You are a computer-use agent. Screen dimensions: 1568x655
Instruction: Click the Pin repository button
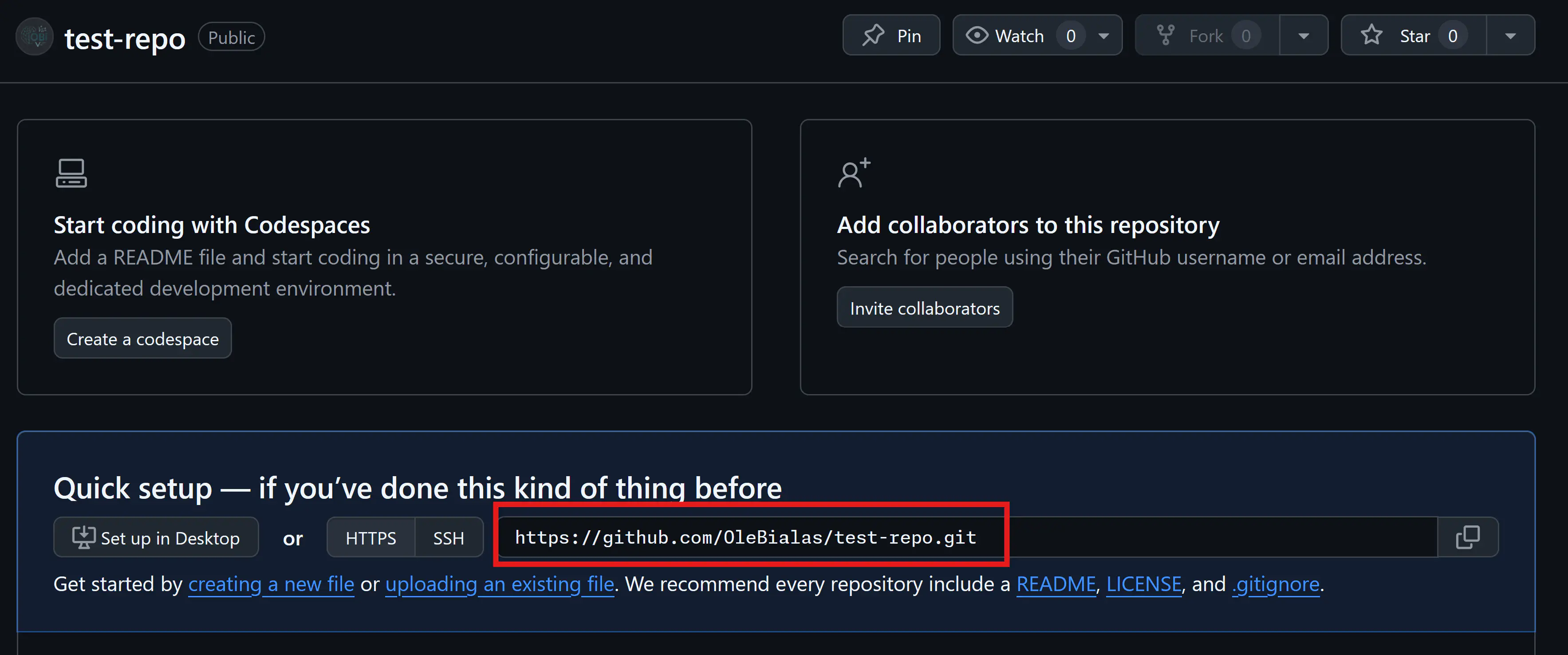coord(891,36)
